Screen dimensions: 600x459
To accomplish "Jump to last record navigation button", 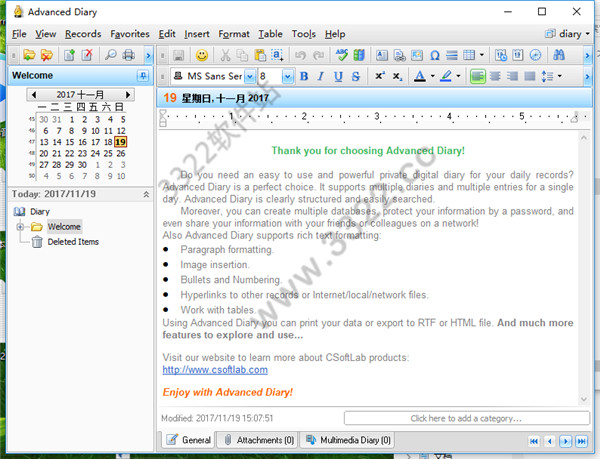I will pyautogui.click(x=582, y=441).
